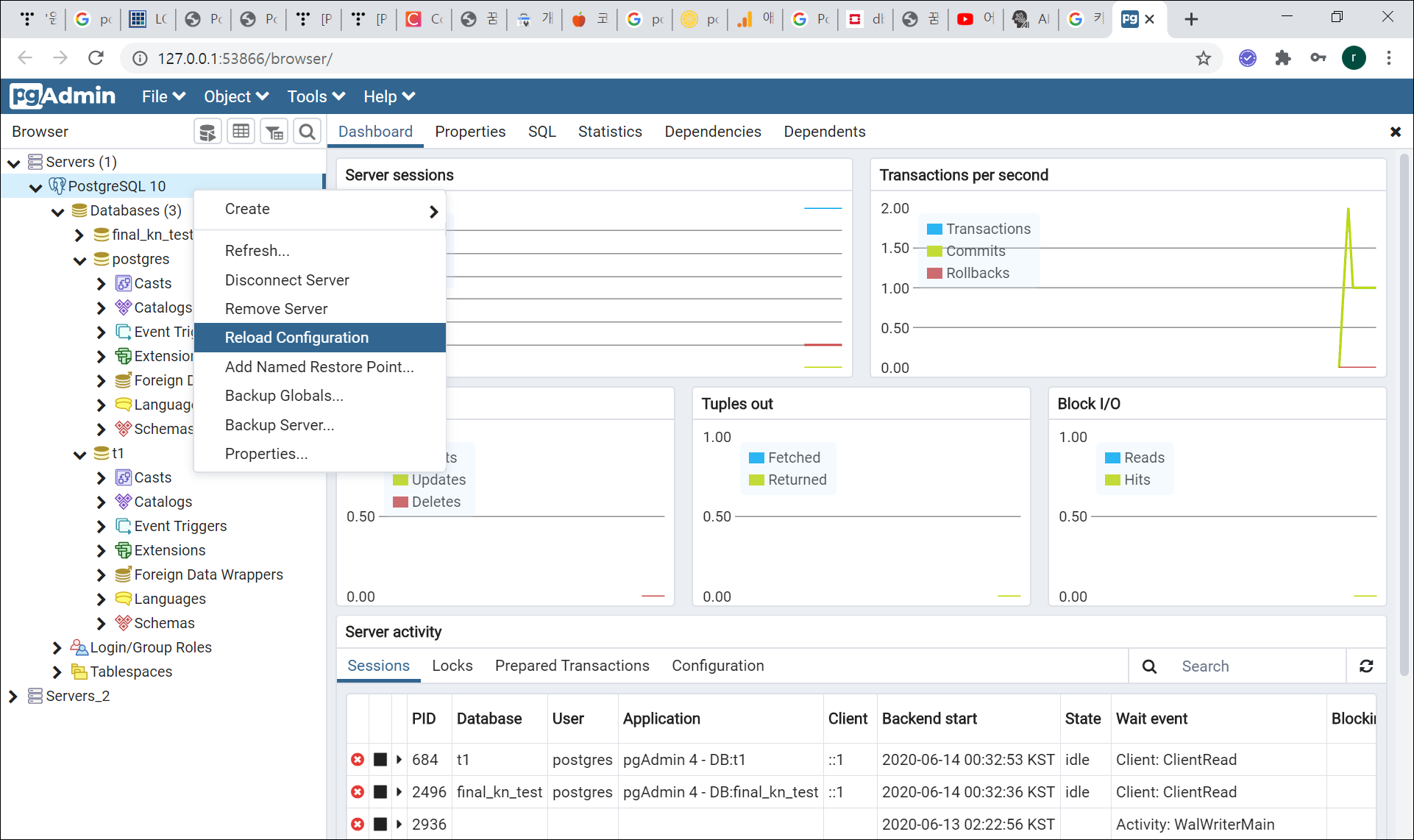
Task: Open the Prepared Transactions tab
Action: pos(572,666)
